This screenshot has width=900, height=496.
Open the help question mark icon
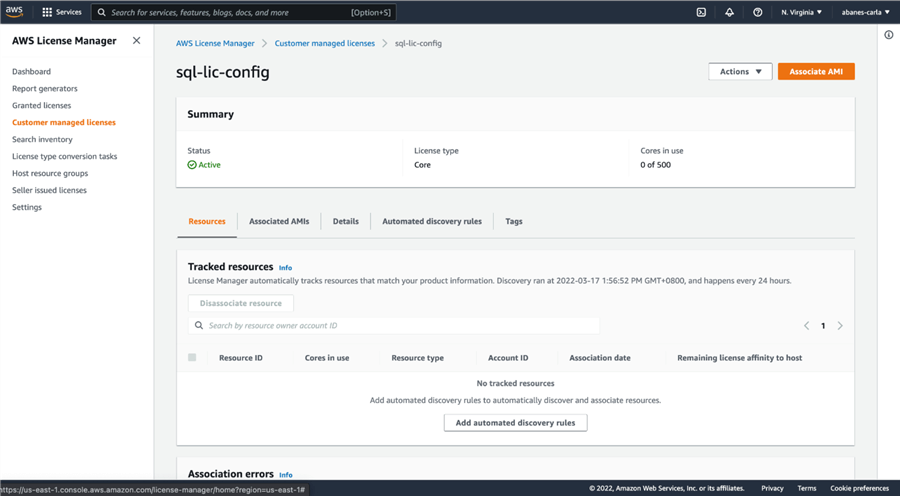click(x=757, y=12)
